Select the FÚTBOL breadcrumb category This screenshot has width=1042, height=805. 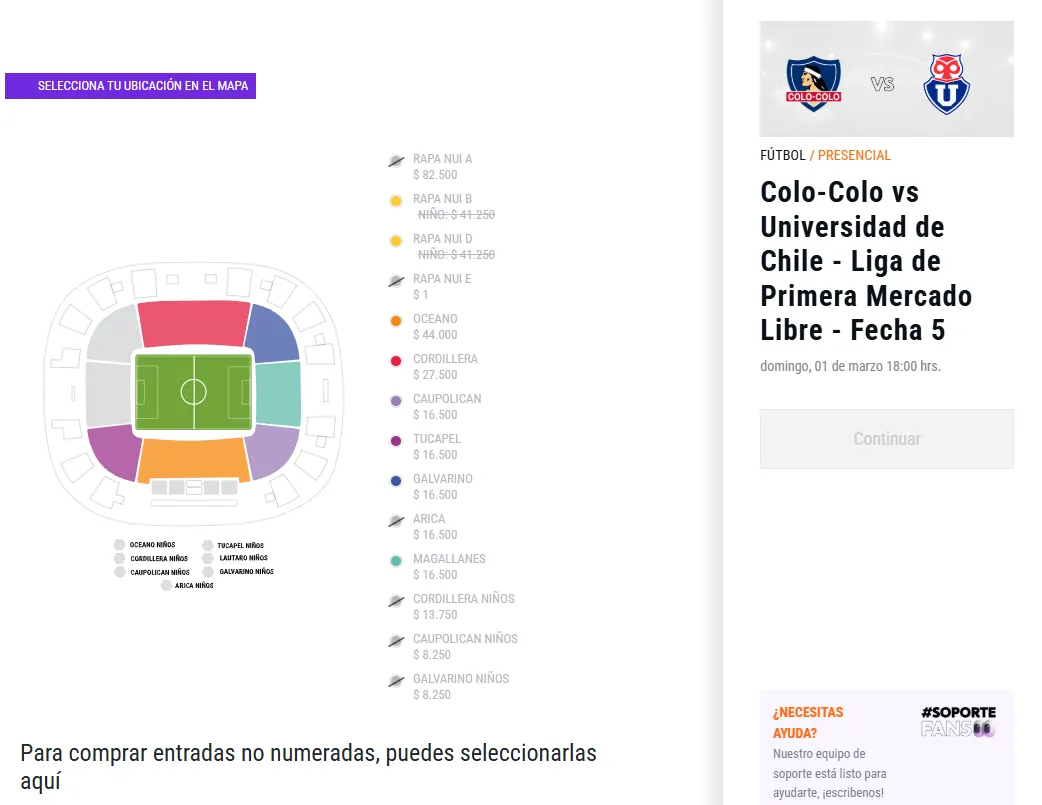pos(781,155)
